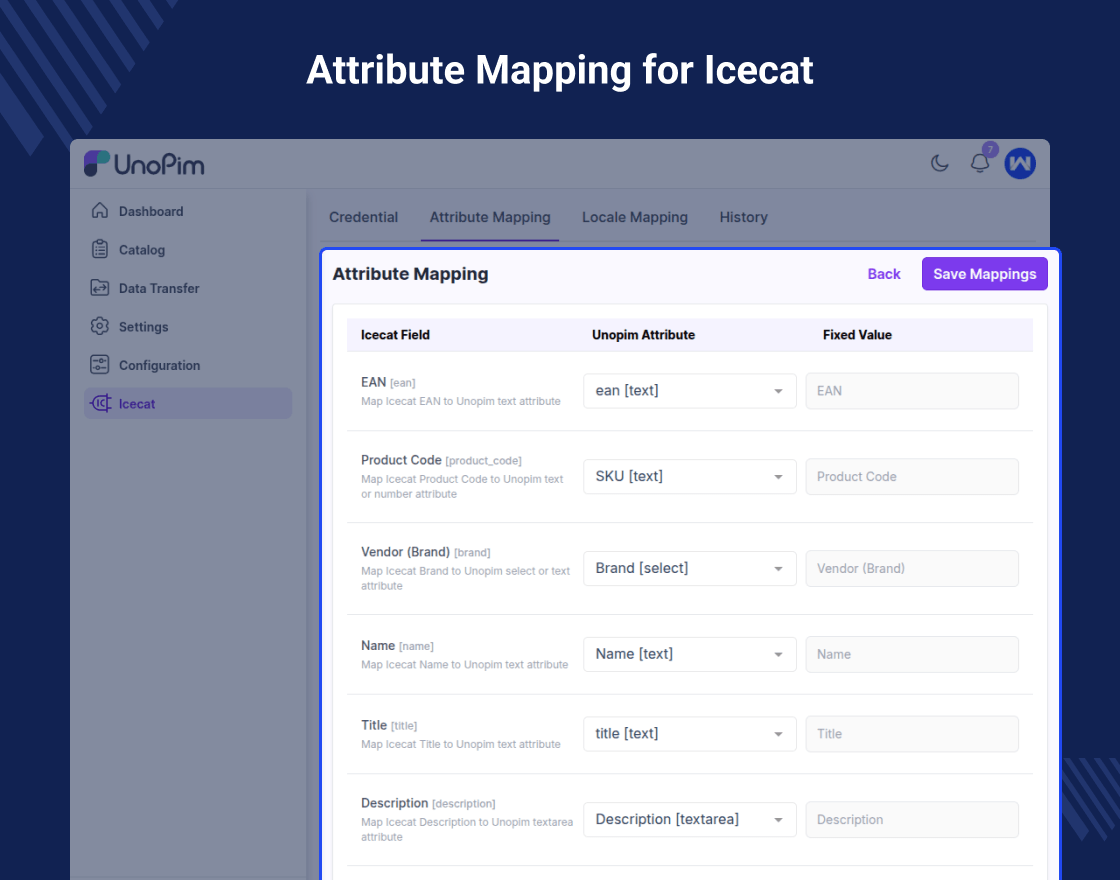This screenshot has width=1120, height=880.
Task: Click Name fixed value field
Action: [x=911, y=654]
